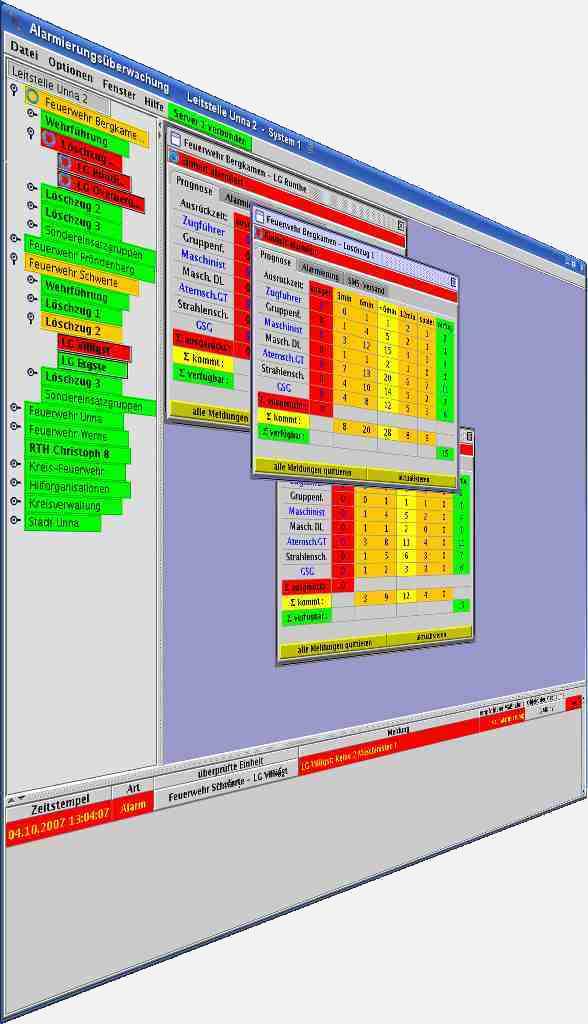The width and height of the screenshot is (588, 1024).
Task: Click the Alarm cell in the Art column
Action: pos(133,807)
